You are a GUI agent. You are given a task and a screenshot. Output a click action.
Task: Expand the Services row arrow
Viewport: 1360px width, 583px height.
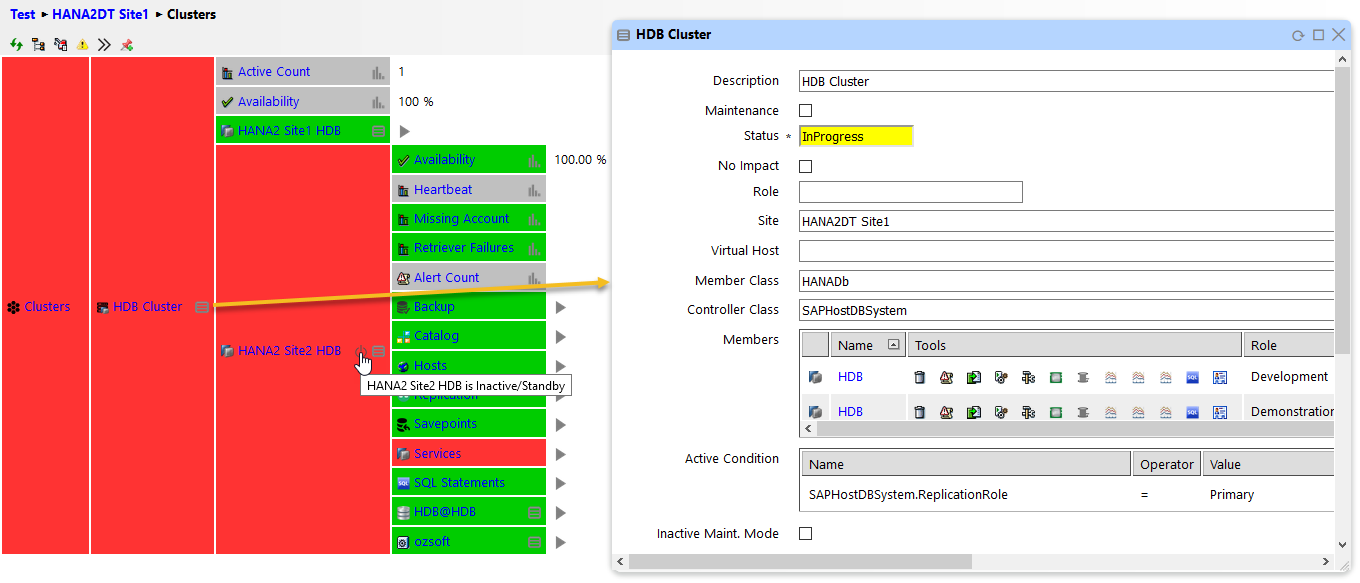(561, 454)
